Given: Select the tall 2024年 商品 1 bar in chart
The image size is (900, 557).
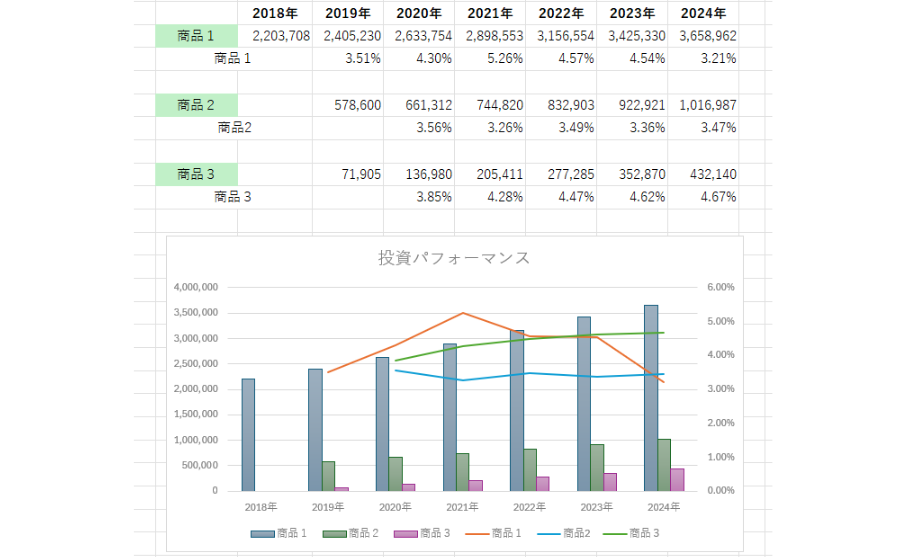Looking at the screenshot, I should (651, 398).
